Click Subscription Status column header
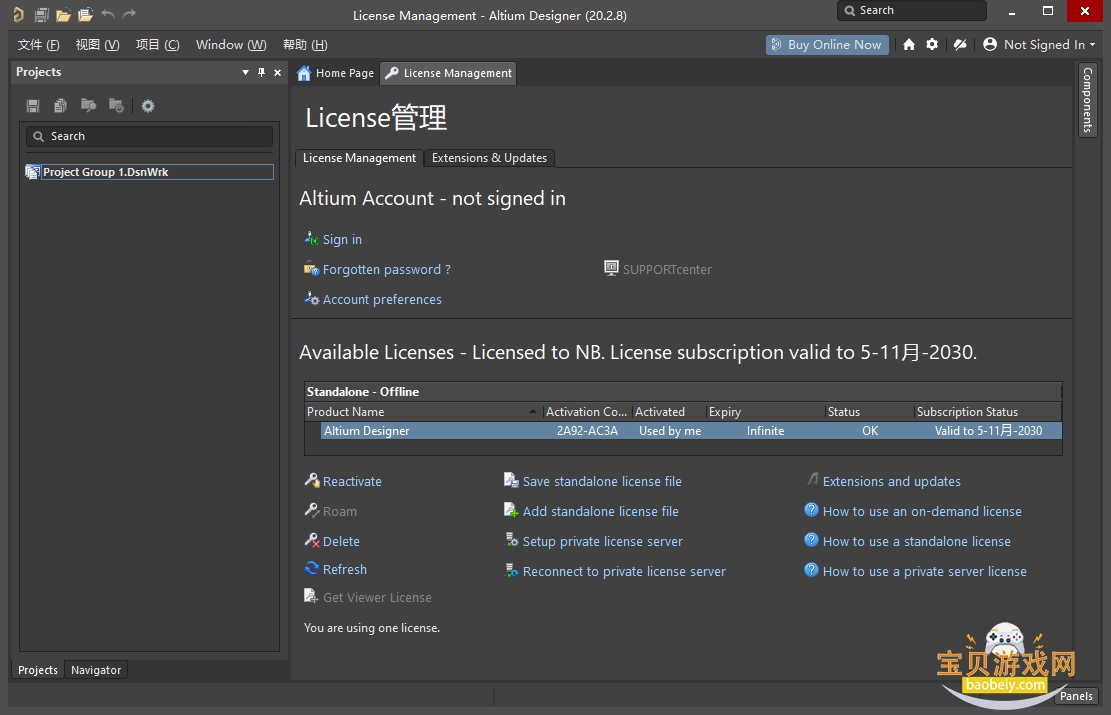This screenshot has width=1111, height=715. (987, 412)
